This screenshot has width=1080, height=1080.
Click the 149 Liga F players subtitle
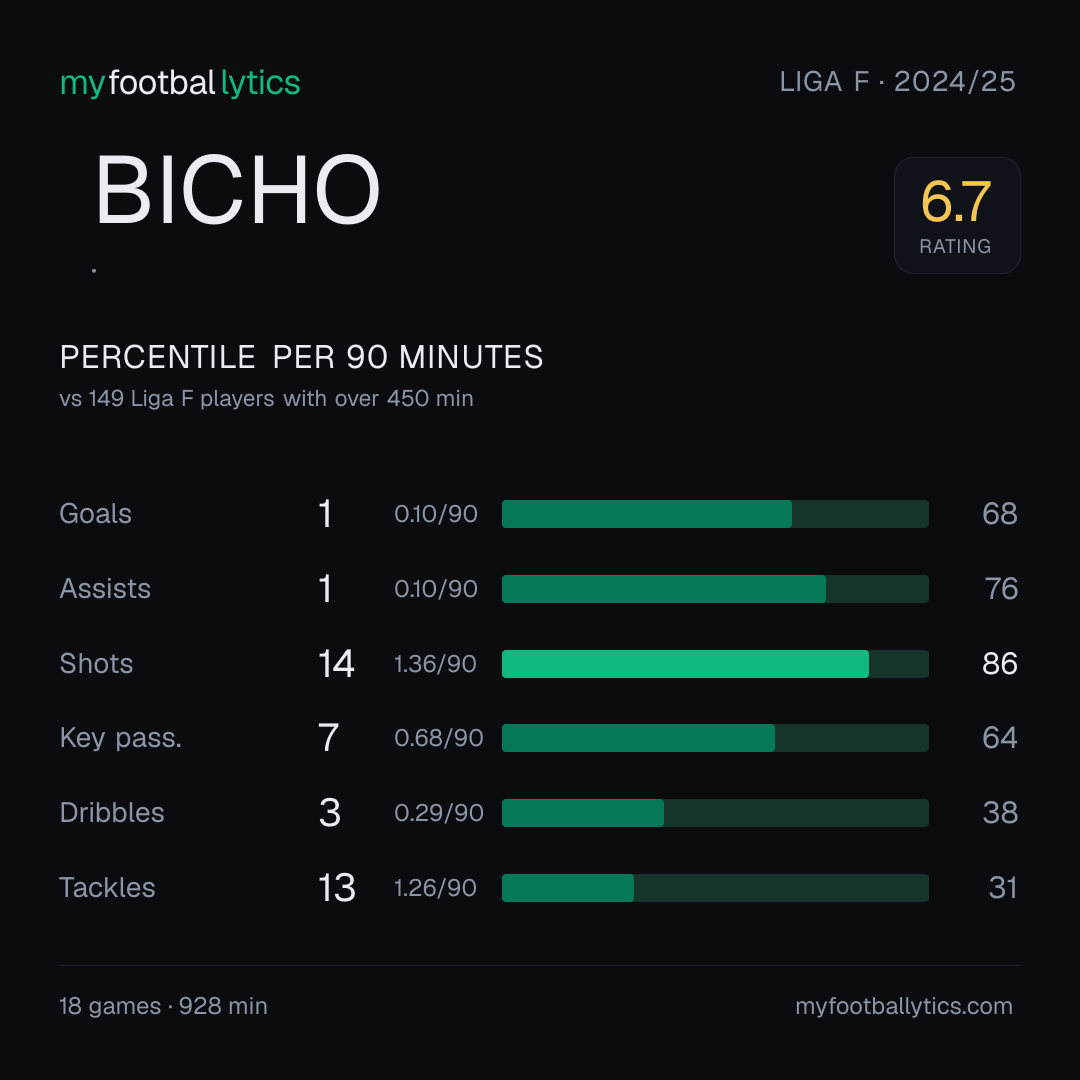[266, 399]
